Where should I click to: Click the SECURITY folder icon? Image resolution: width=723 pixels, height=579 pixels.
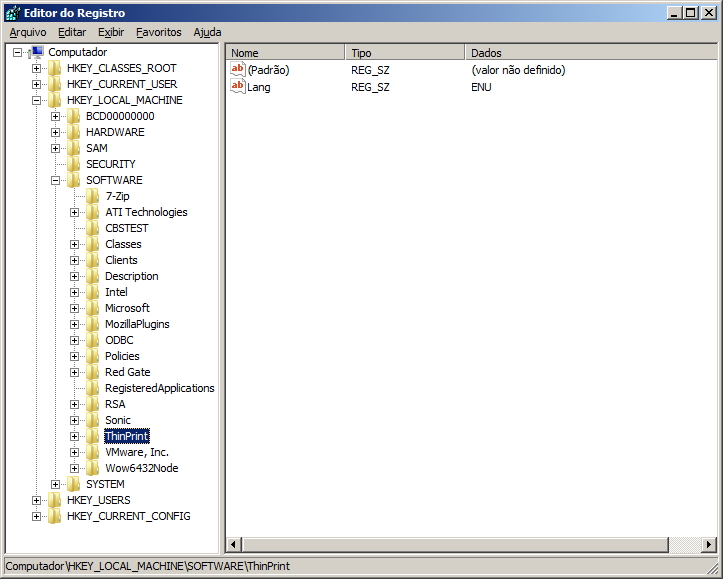73,164
